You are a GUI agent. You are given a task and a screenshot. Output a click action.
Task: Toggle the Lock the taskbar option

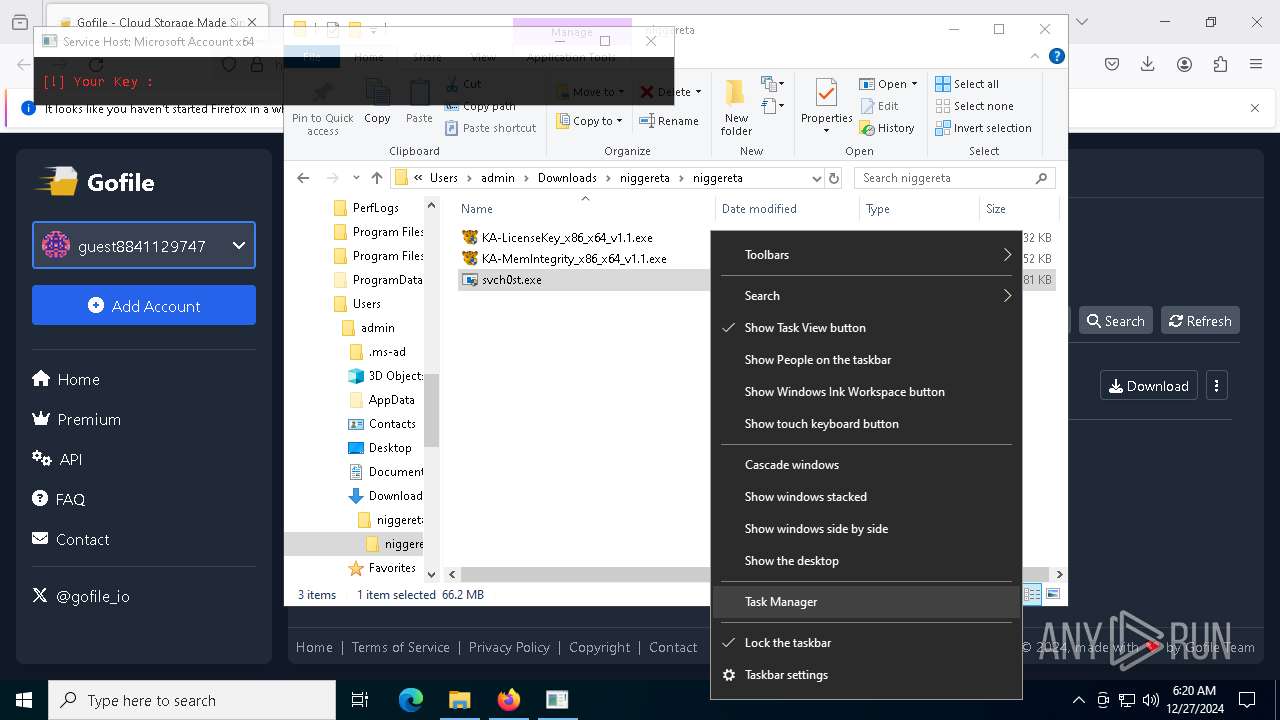pos(866,643)
